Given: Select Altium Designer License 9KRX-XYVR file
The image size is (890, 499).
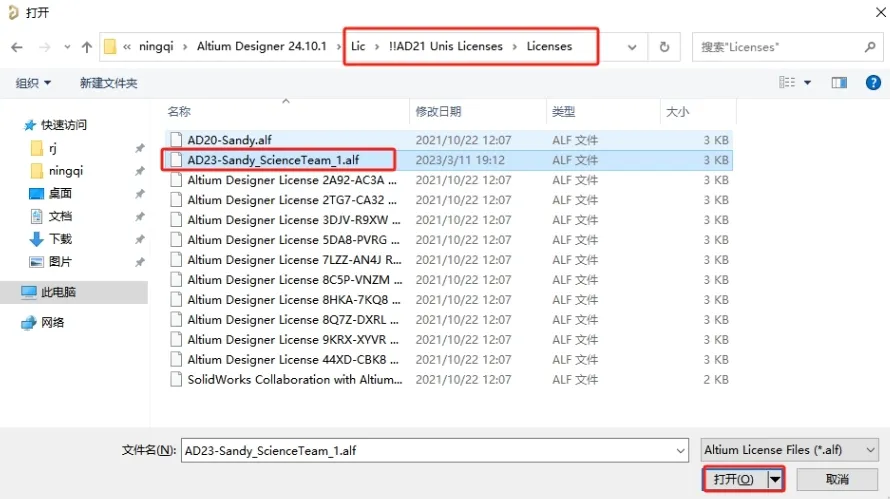Looking at the screenshot, I should pyautogui.click(x=293, y=339).
